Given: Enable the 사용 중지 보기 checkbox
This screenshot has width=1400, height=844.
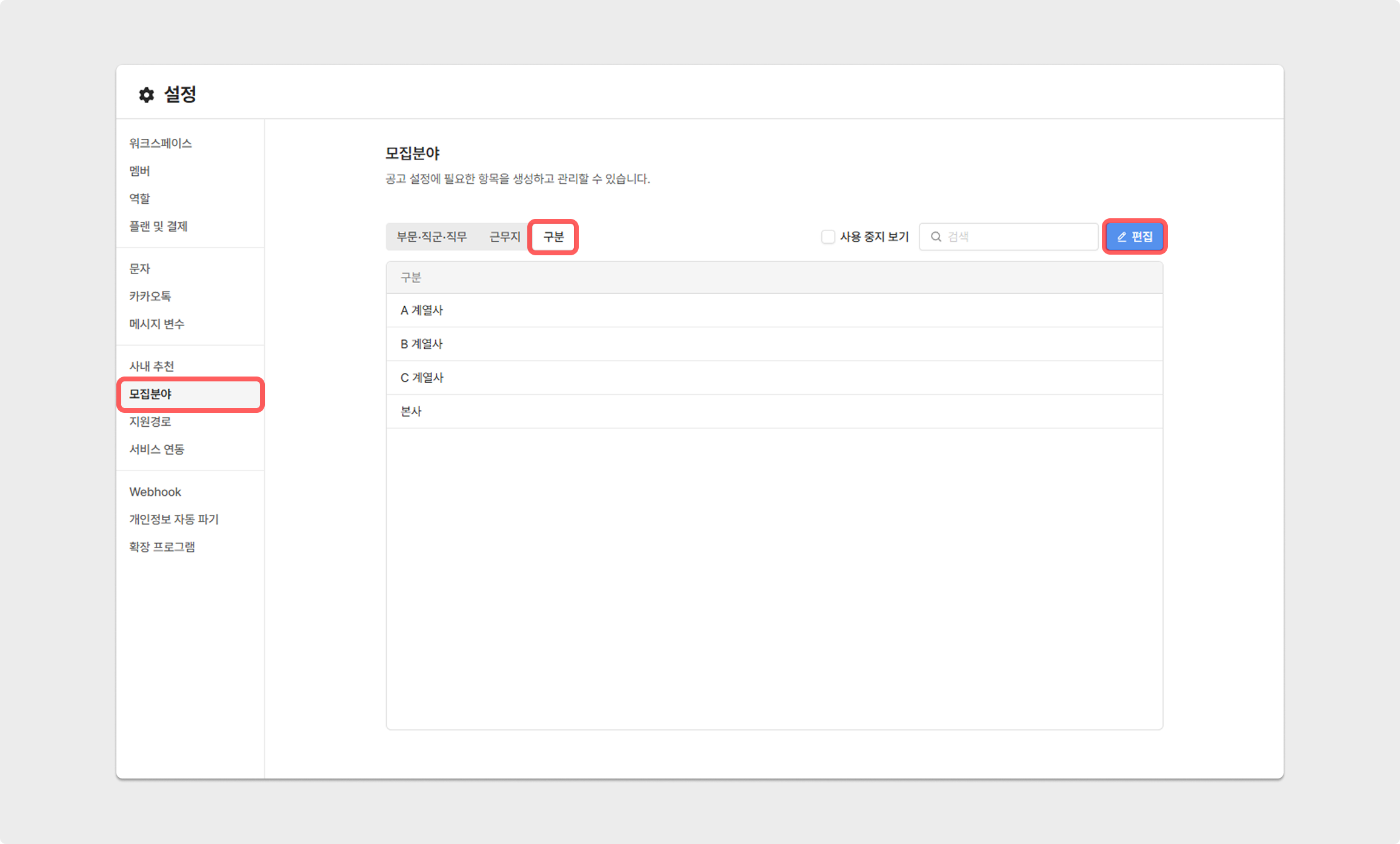Looking at the screenshot, I should [x=828, y=236].
